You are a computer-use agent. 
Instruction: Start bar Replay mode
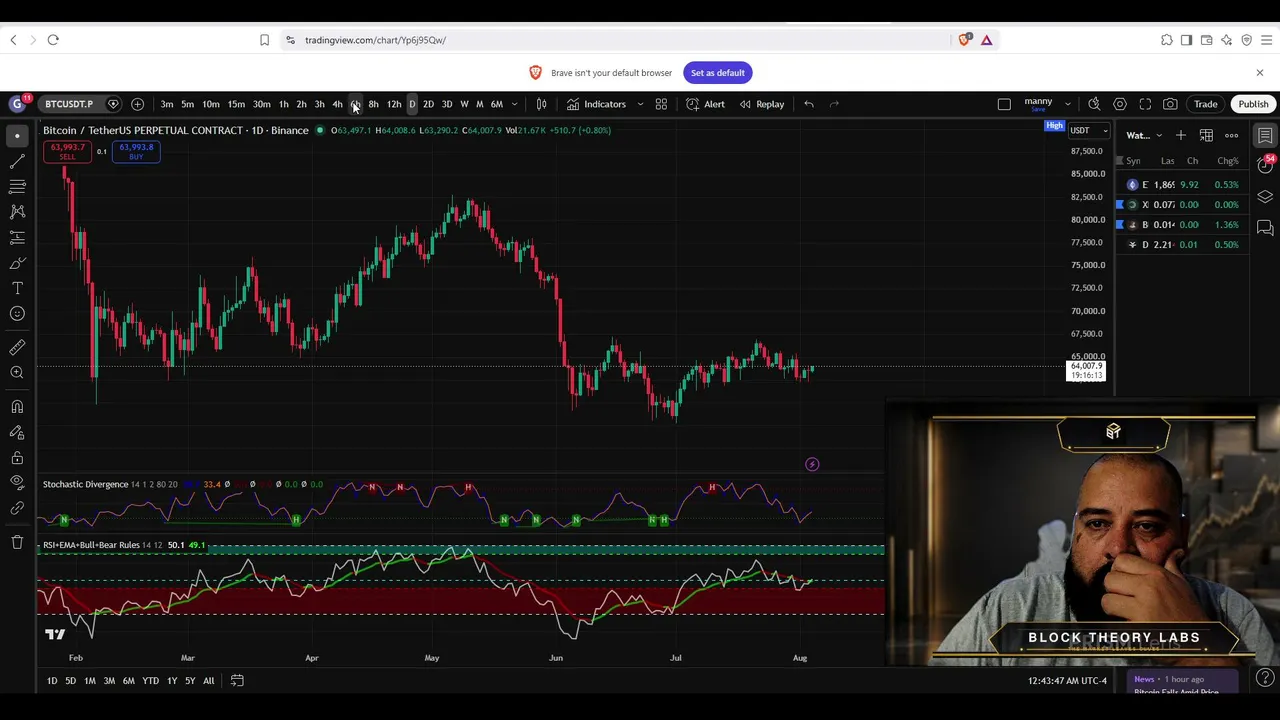[x=762, y=104]
